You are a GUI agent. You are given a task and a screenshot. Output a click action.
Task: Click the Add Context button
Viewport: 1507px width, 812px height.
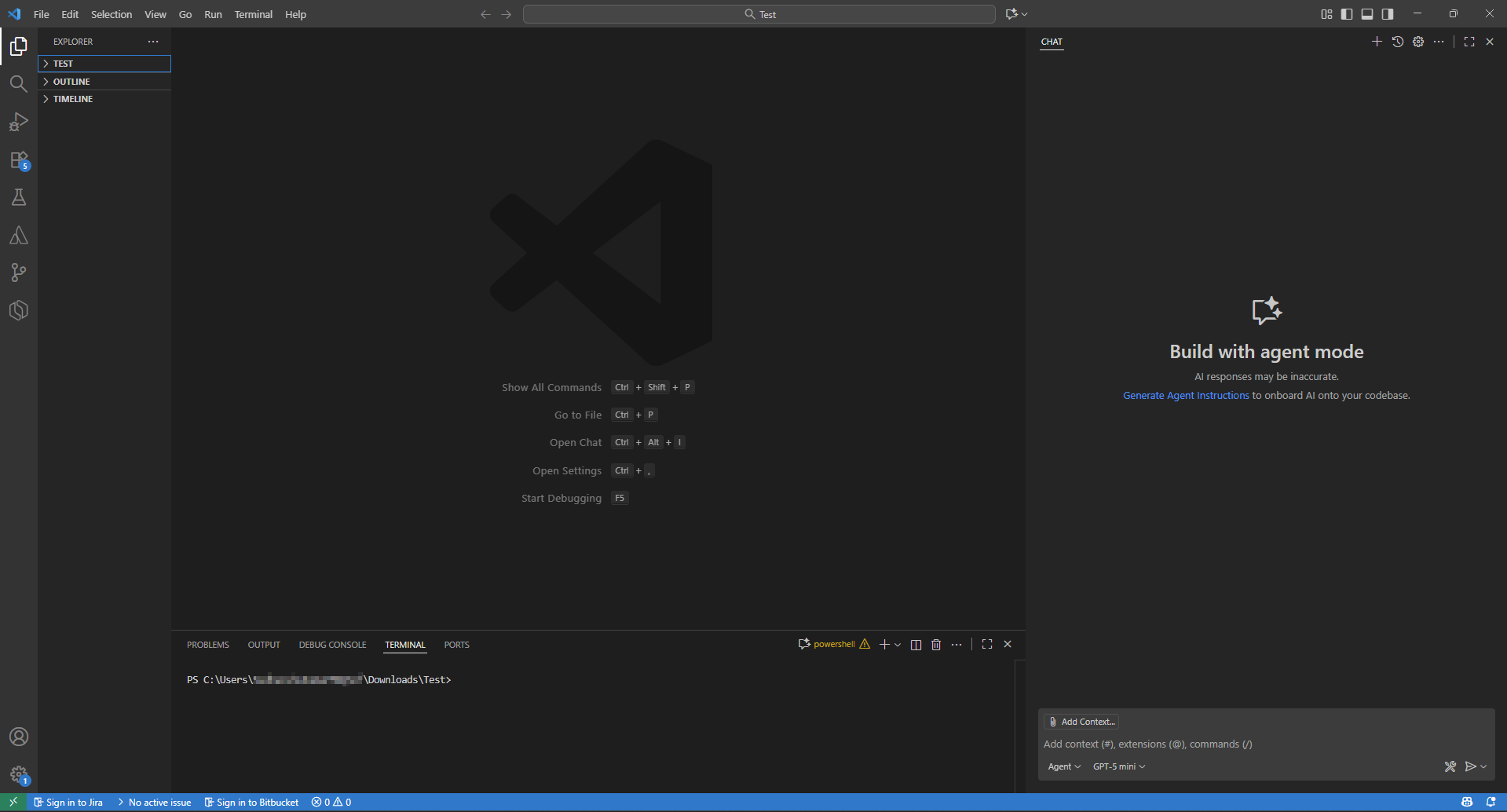point(1081,722)
